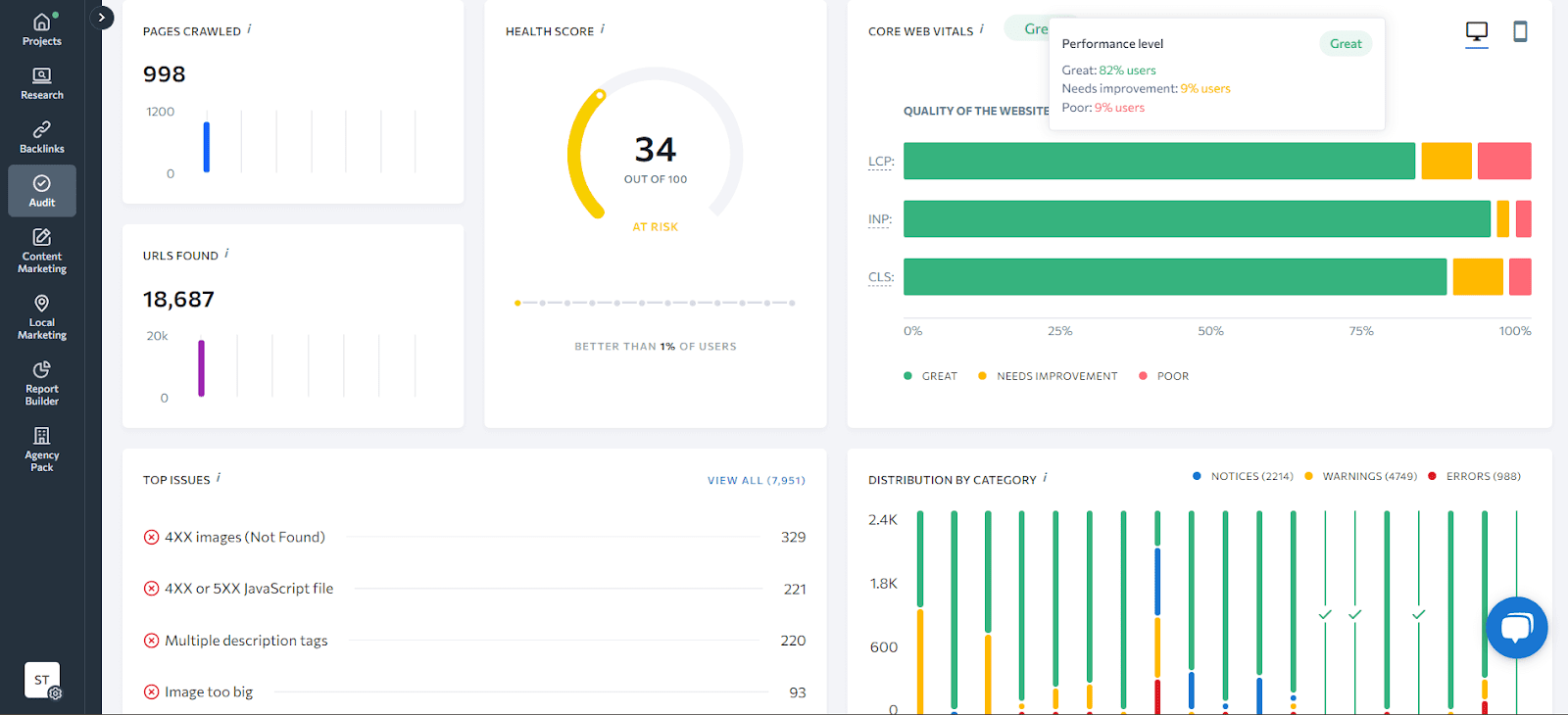Select the Audit sidebar item
The width and height of the screenshot is (1568, 715).
click(42, 191)
